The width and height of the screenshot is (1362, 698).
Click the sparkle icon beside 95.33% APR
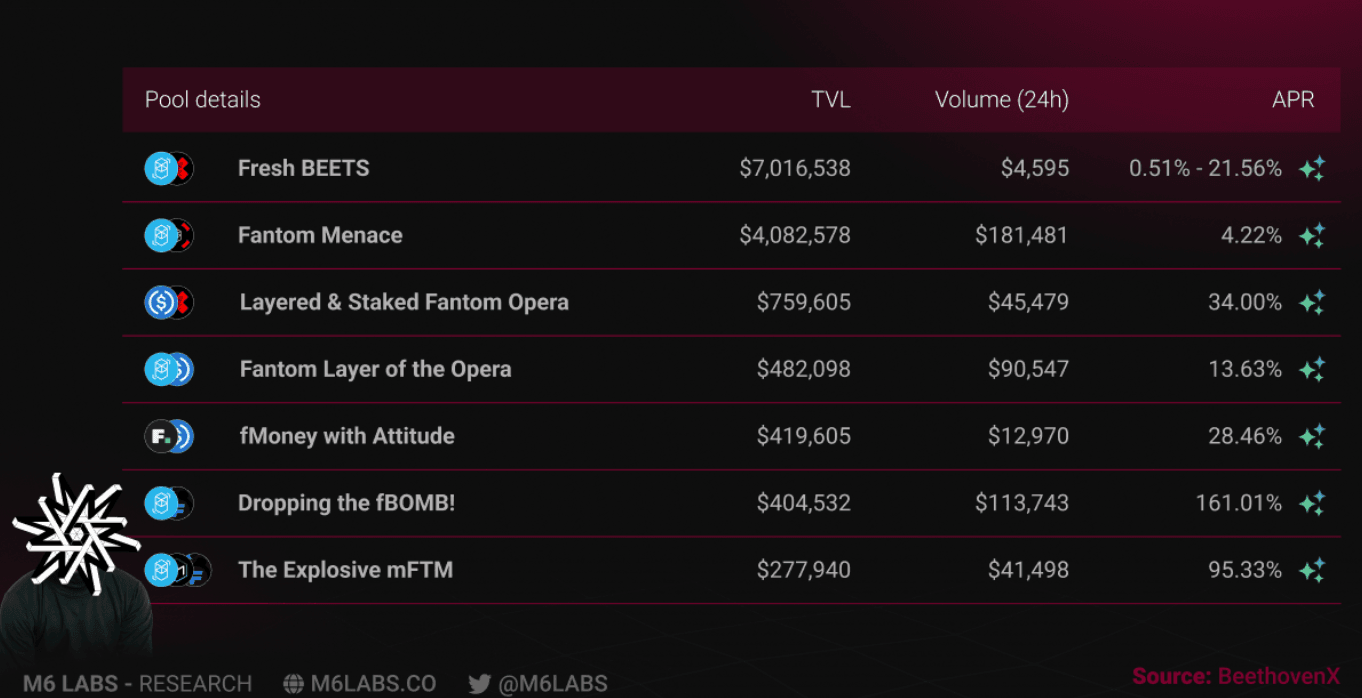tap(1312, 570)
